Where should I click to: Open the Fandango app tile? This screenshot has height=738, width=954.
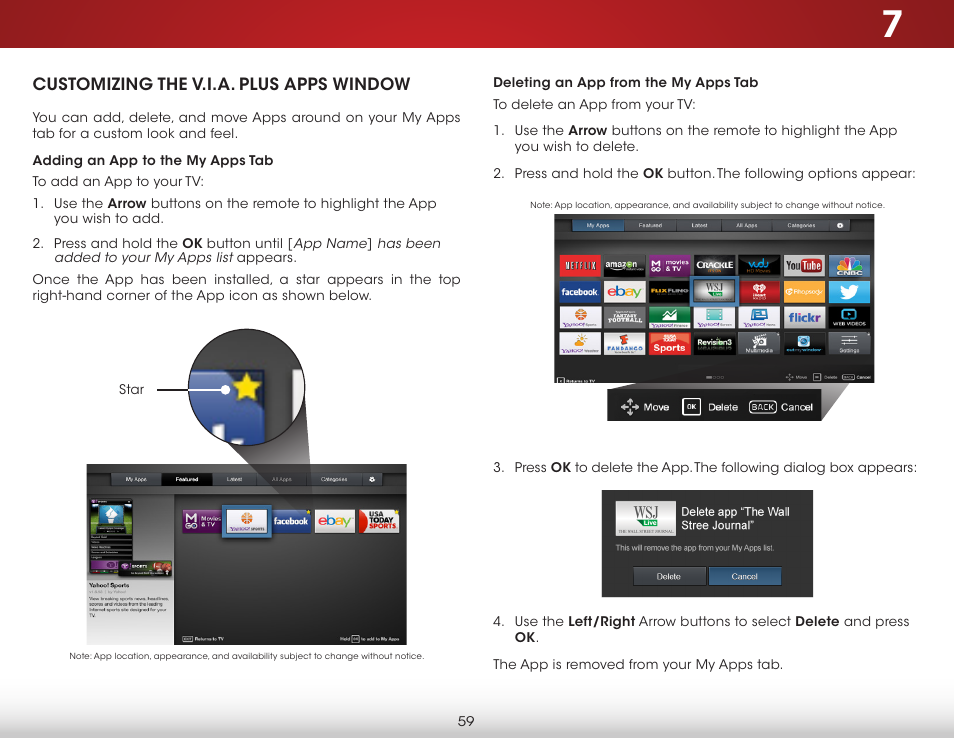point(624,343)
